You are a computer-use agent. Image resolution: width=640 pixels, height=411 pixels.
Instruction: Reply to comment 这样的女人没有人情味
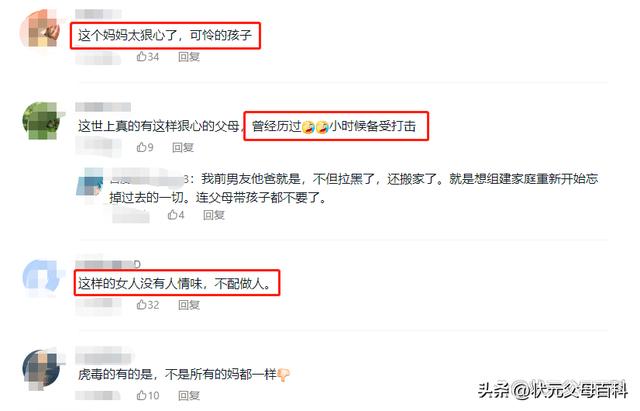coord(189,305)
